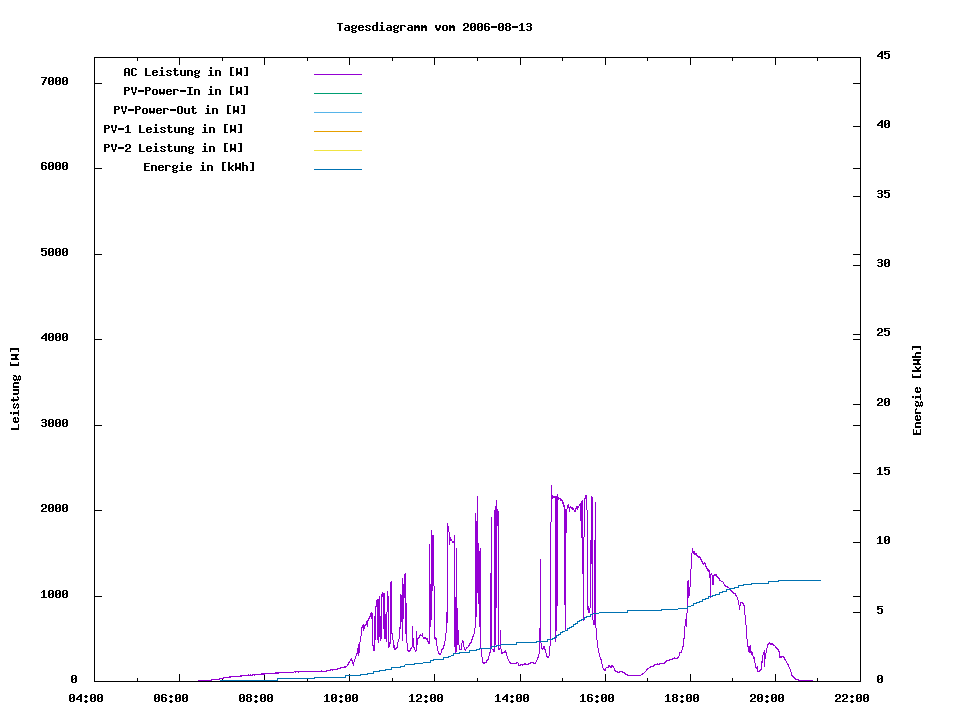Click the chart title Tagesdiagramm vom 2006-08-13
This screenshot has width=960, height=720.
point(434,27)
